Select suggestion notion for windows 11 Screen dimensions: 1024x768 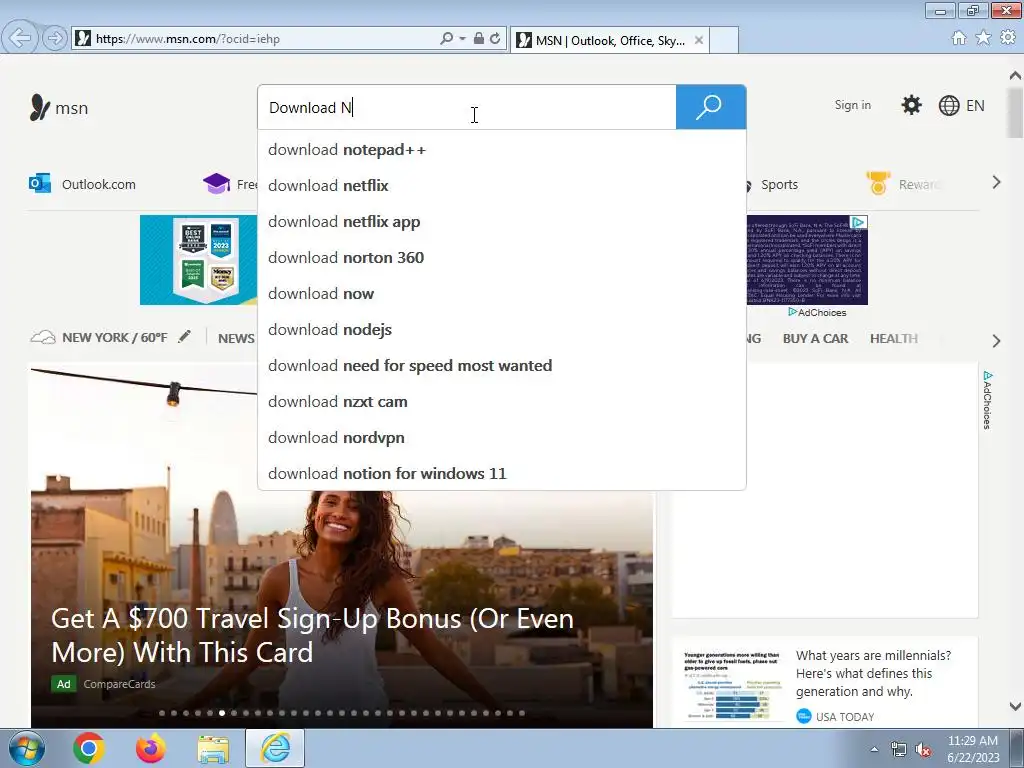click(x=502, y=473)
